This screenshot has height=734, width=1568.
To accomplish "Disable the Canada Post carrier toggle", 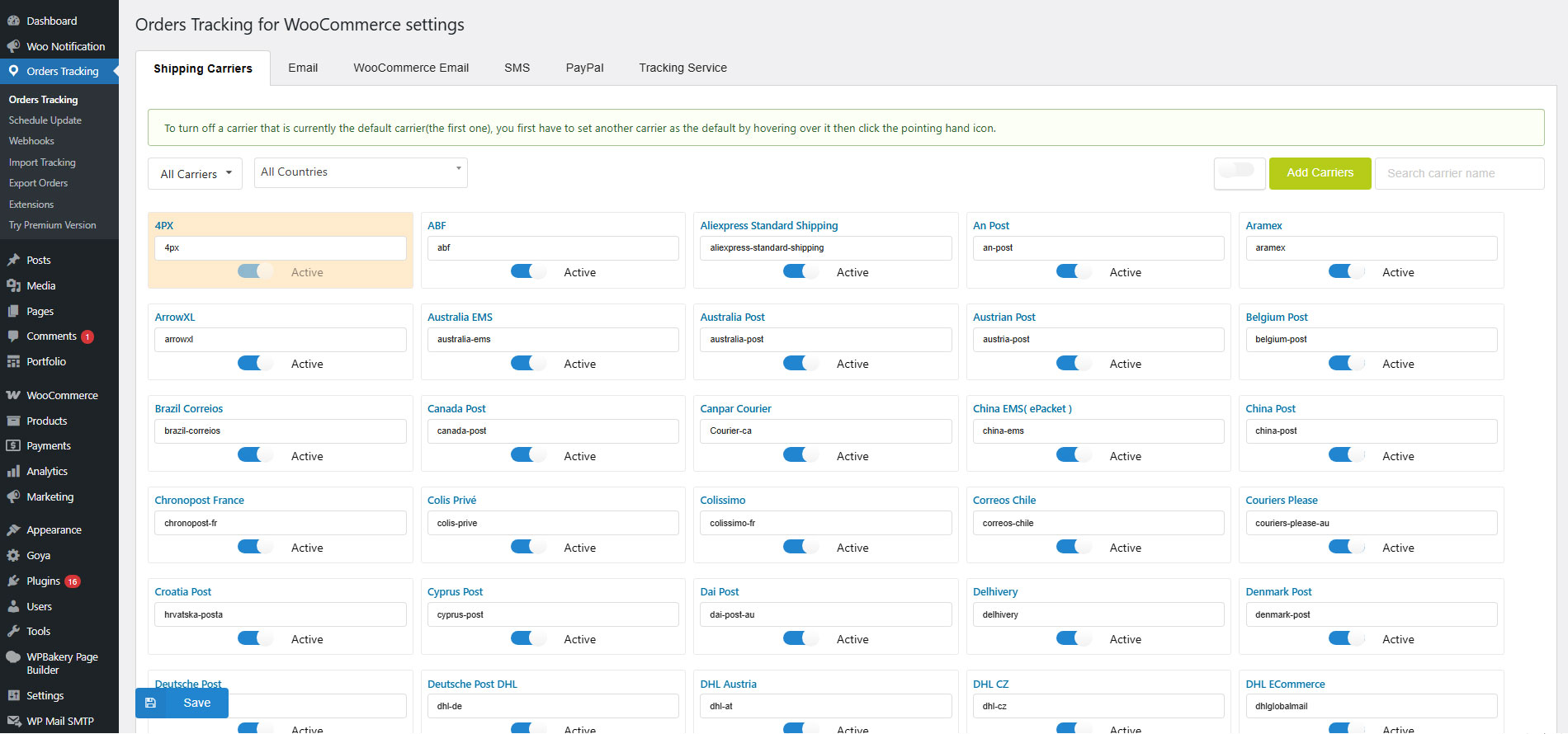I will tap(528, 455).
